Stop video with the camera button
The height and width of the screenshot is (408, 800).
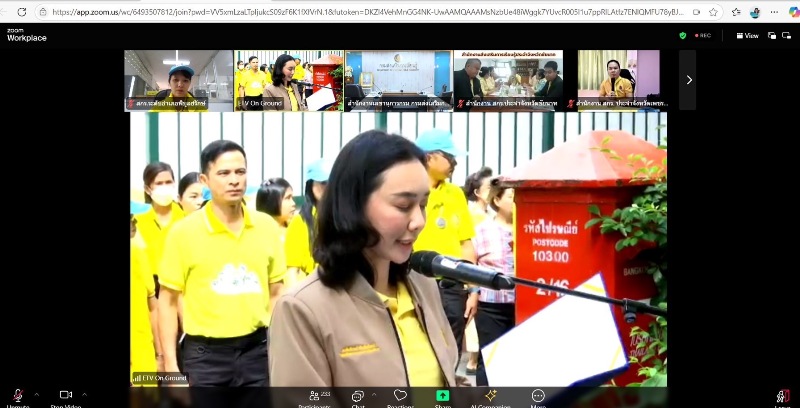tap(66, 395)
